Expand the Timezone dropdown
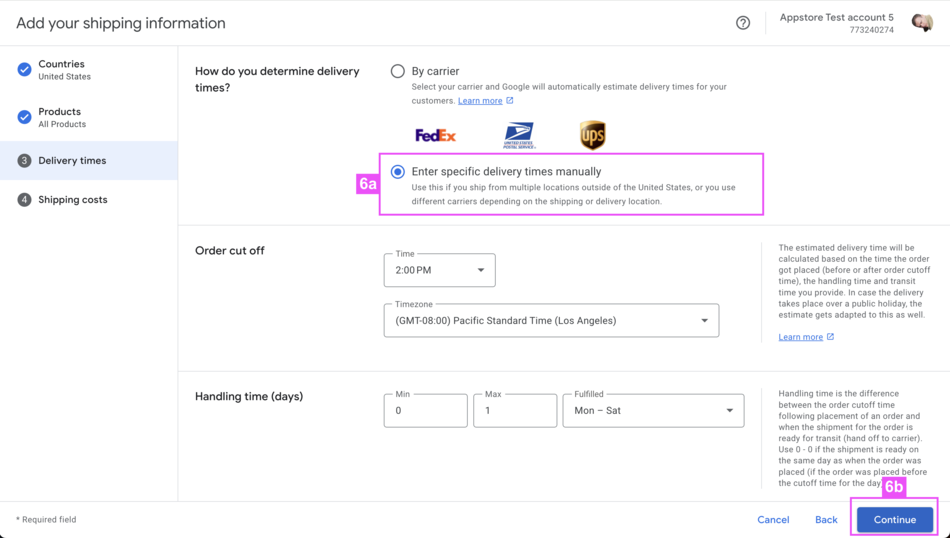This screenshot has width=950, height=538. tap(551, 321)
